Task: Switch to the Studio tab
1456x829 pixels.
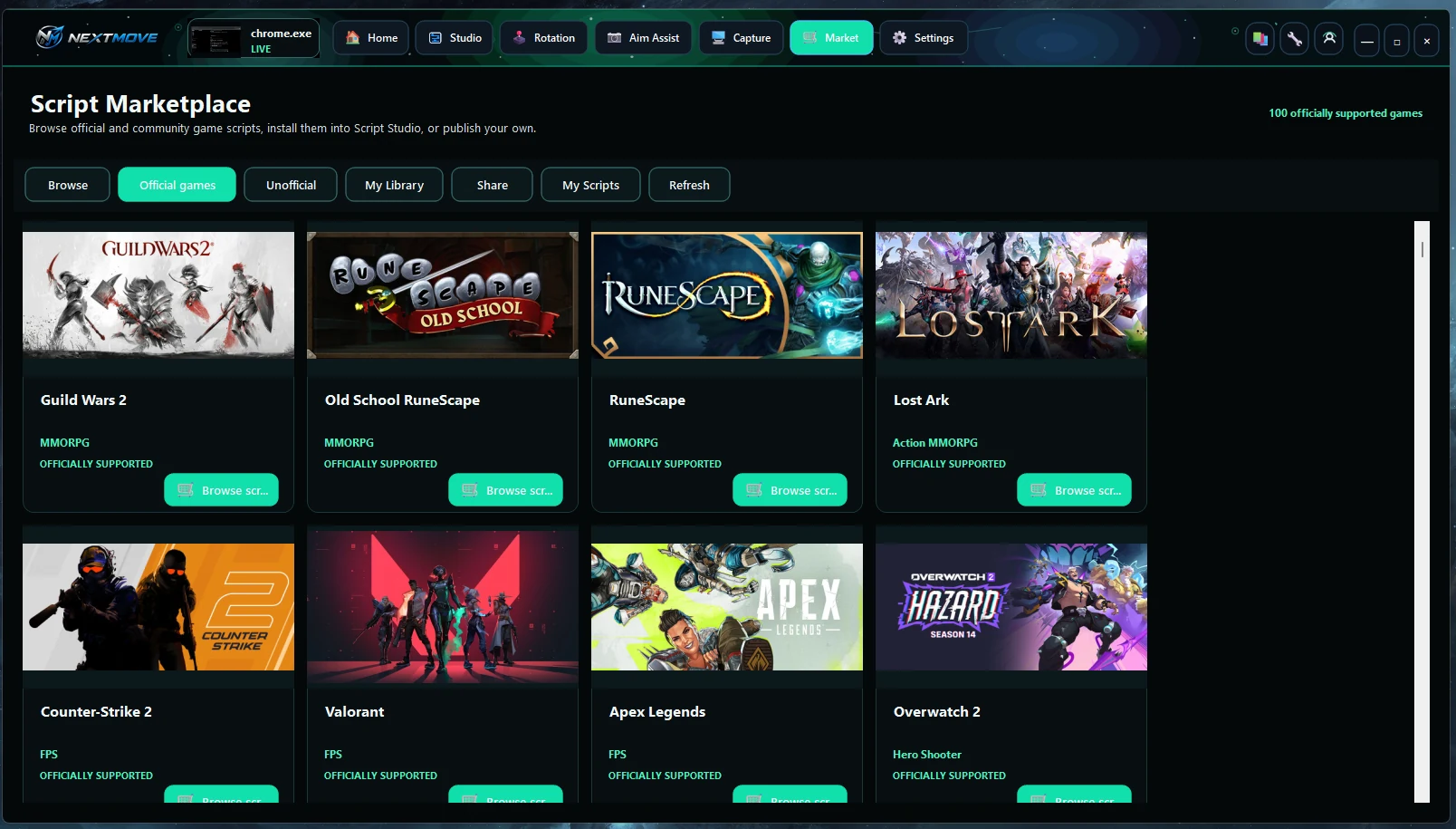Action: (455, 38)
